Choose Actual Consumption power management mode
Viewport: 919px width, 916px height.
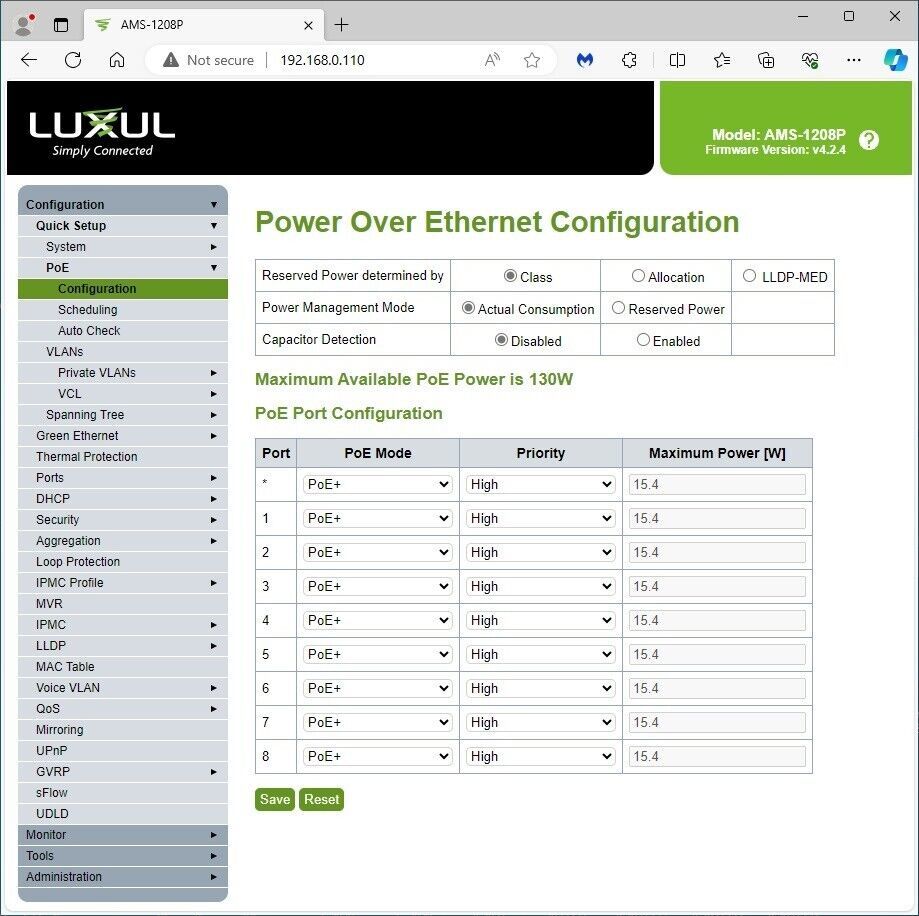[468, 308]
